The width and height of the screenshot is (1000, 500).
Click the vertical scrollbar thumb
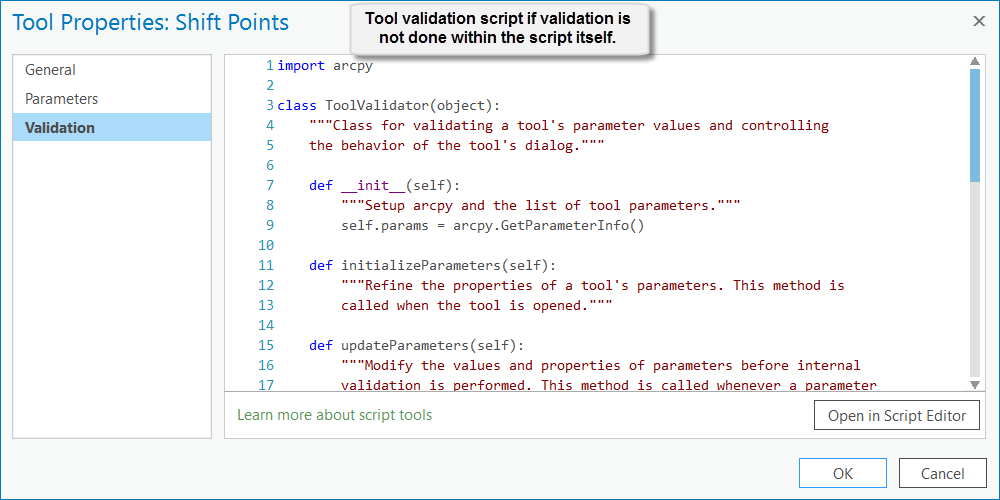click(974, 126)
